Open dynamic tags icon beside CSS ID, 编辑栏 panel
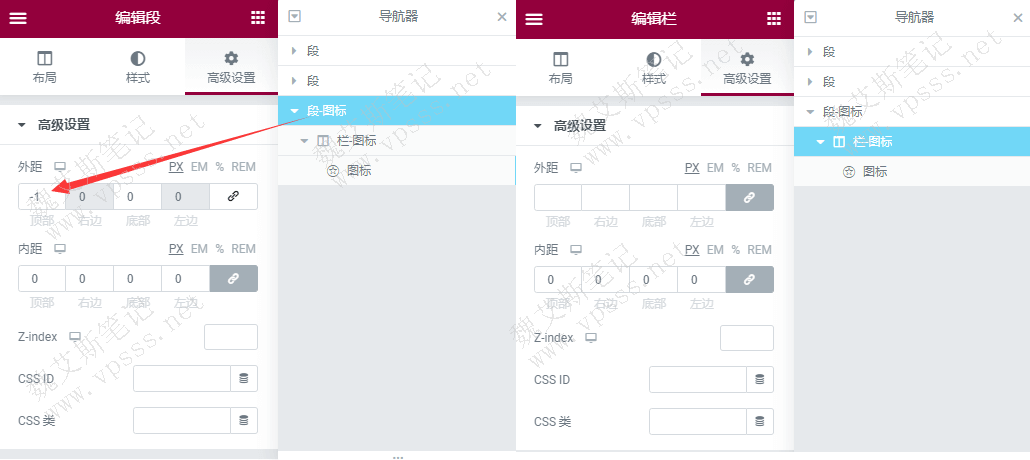This screenshot has height=460, width=1030. pyautogui.click(x=760, y=379)
